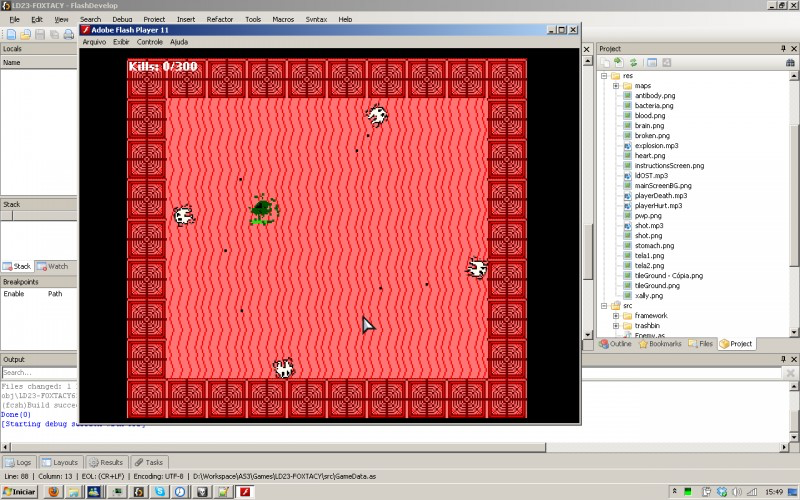This screenshot has height=500, width=800.
Task: Click the Flash Player taskbar button
Action: click(x=245, y=492)
